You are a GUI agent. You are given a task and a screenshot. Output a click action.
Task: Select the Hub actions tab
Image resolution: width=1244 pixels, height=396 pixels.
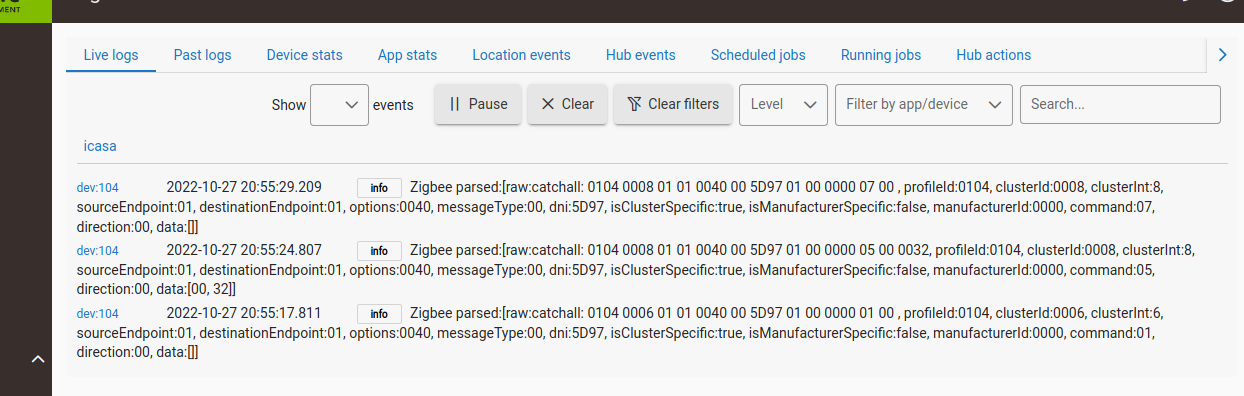[x=993, y=55]
